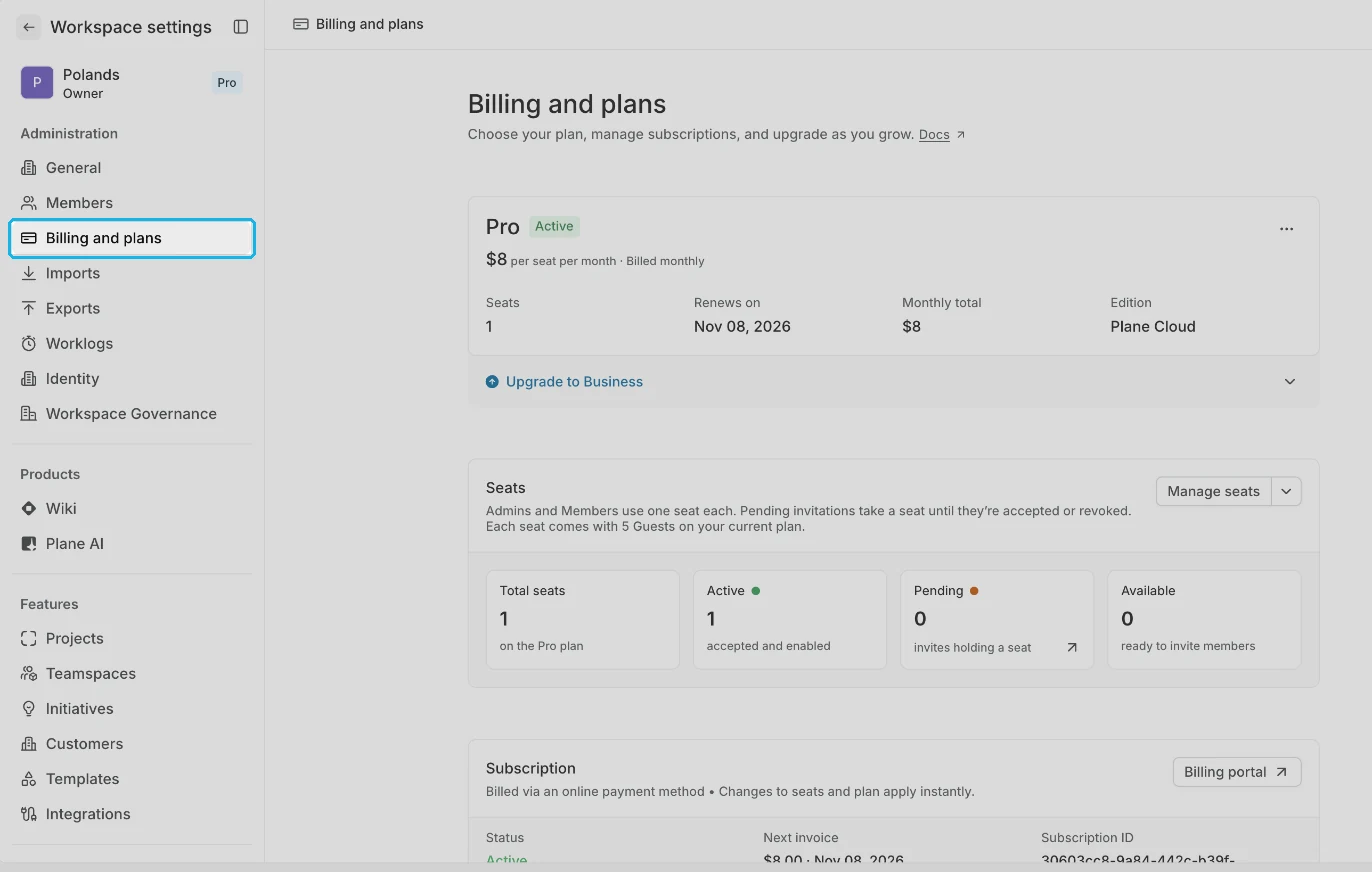Click the 'Plane Cloud' edition value
The image size is (1372, 872).
click(1153, 327)
